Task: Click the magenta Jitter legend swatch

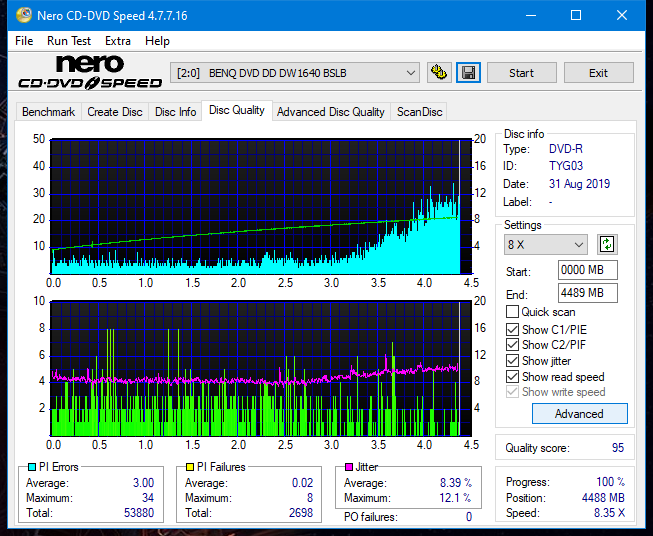Action: 349,467
